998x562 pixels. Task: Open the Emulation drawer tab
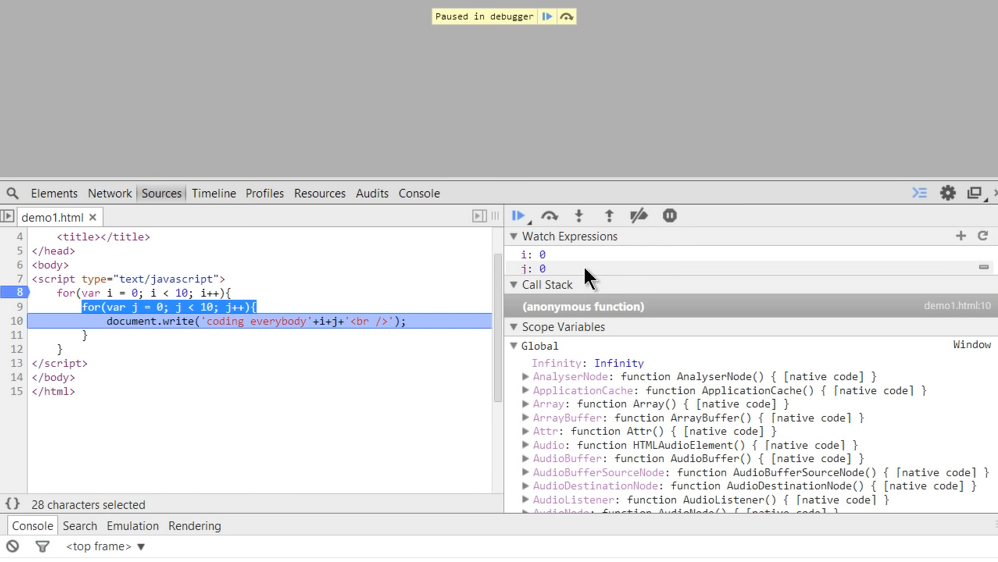132,526
